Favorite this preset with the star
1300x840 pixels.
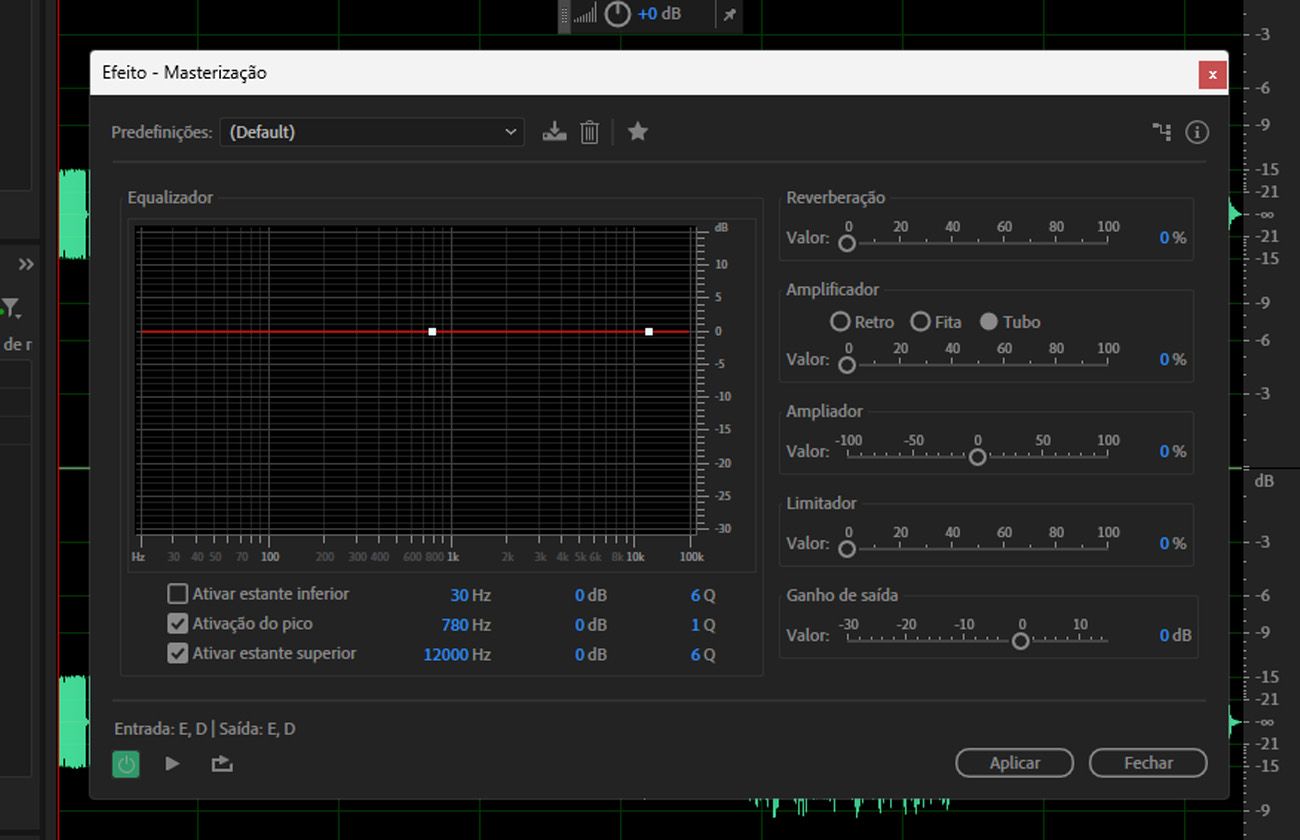(637, 131)
